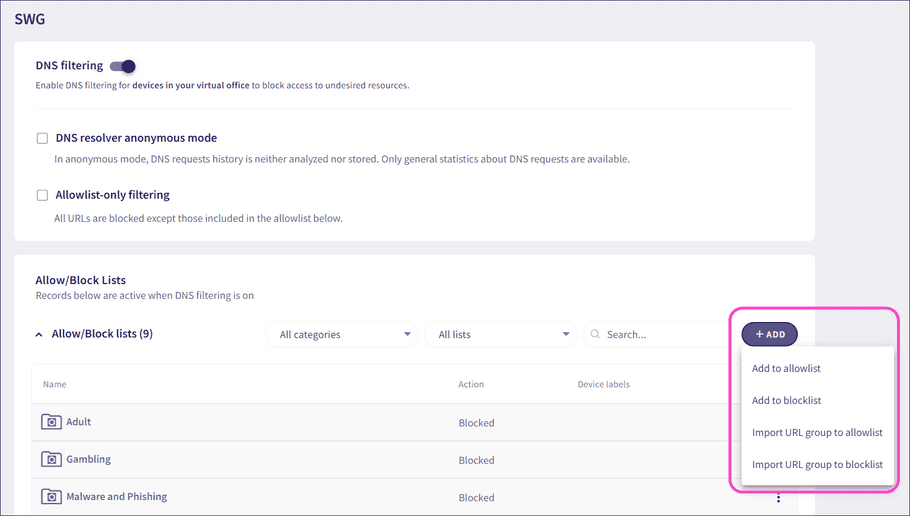
Task: Click the Blocked status in Gambling row
Action: point(476,460)
